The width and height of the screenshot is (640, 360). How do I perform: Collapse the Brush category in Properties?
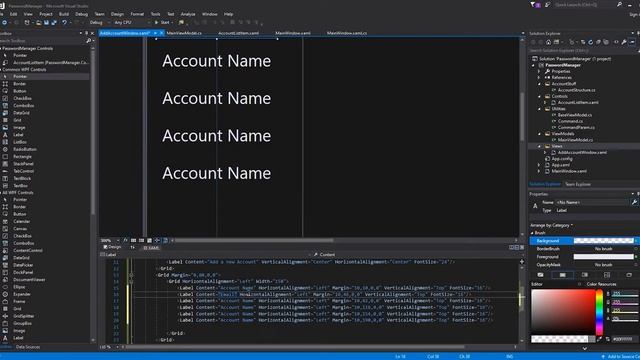tap(532, 233)
